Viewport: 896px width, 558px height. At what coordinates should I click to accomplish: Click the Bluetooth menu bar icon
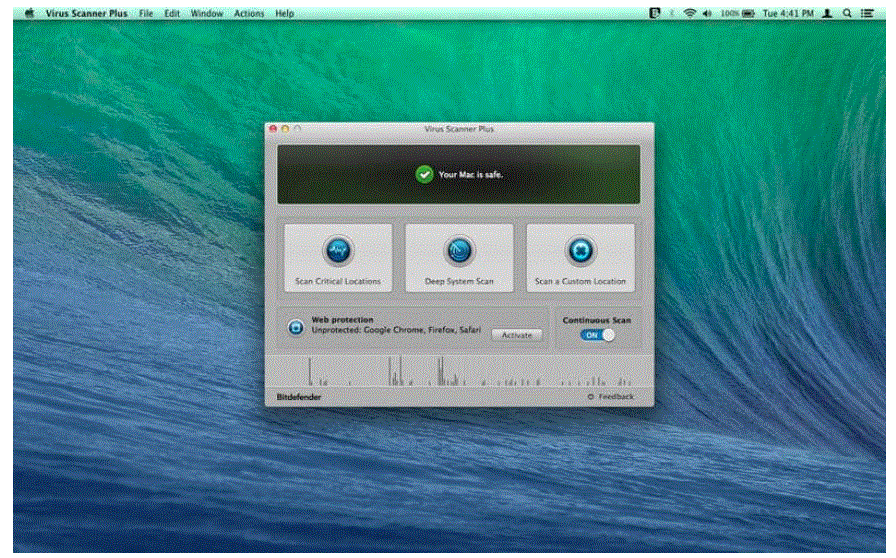[672, 13]
